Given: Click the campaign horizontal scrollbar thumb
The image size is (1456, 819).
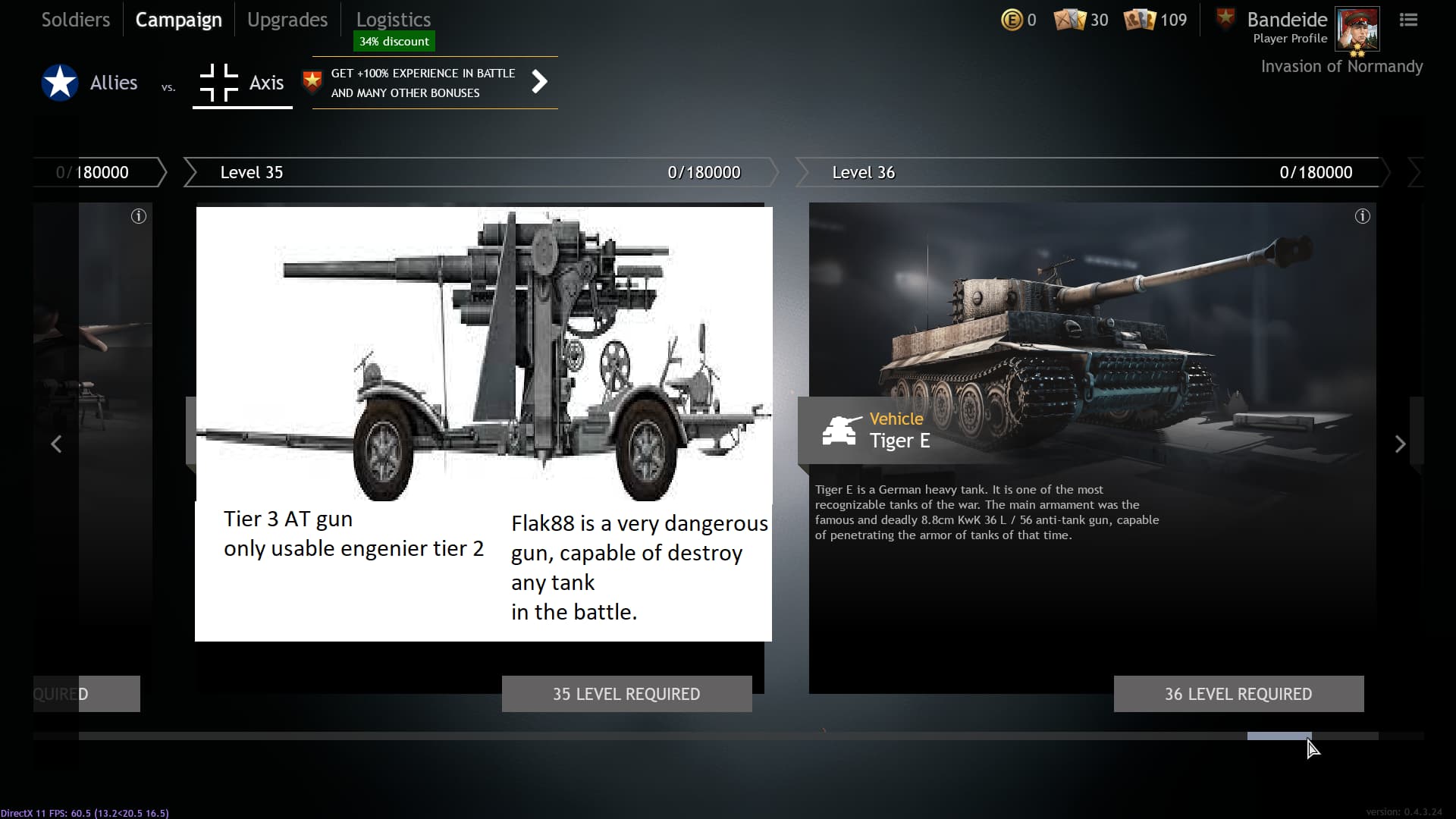Looking at the screenshot, I should (1279, 736).
